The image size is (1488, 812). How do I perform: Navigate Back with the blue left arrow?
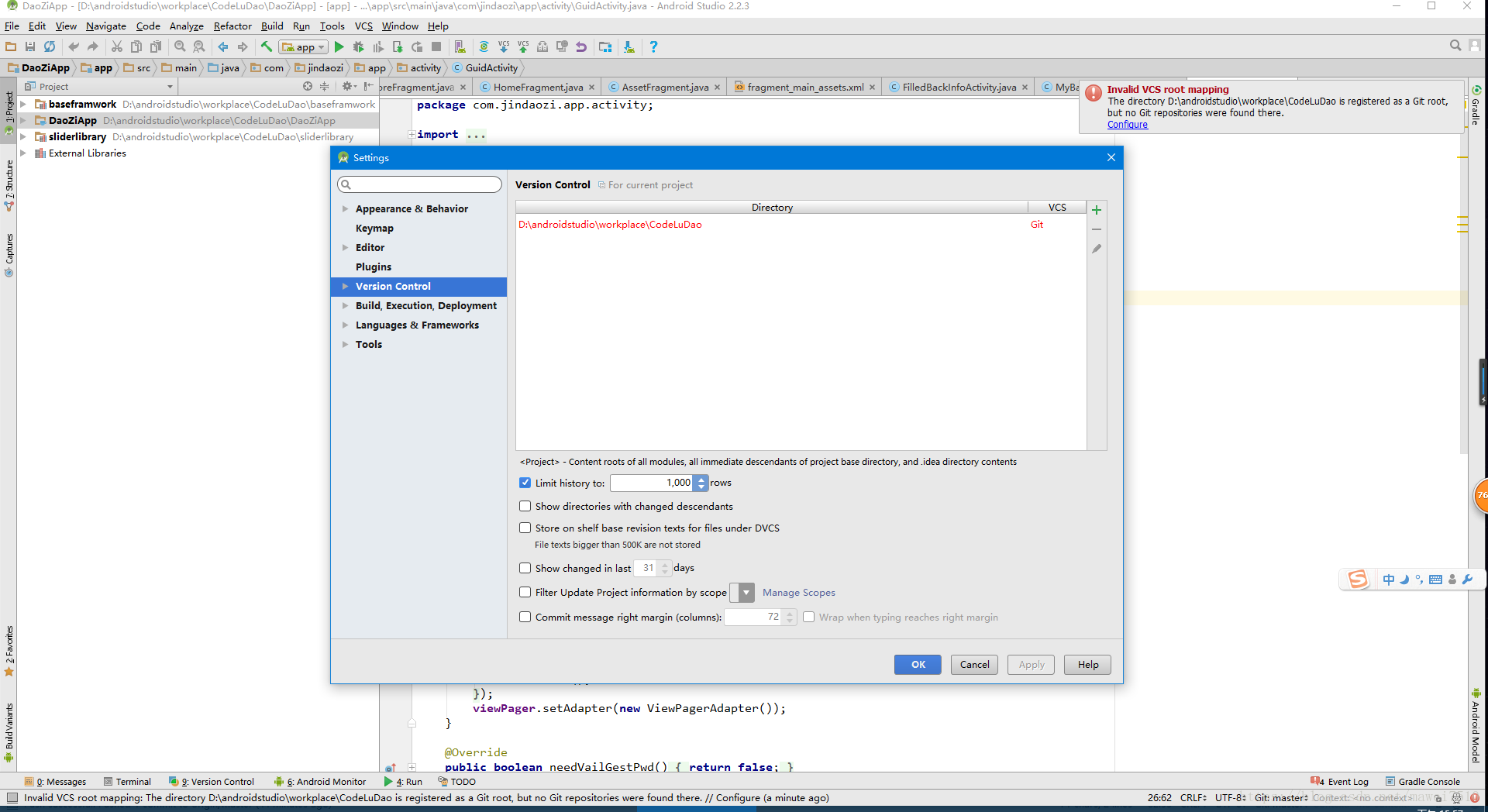pos(223,47)
